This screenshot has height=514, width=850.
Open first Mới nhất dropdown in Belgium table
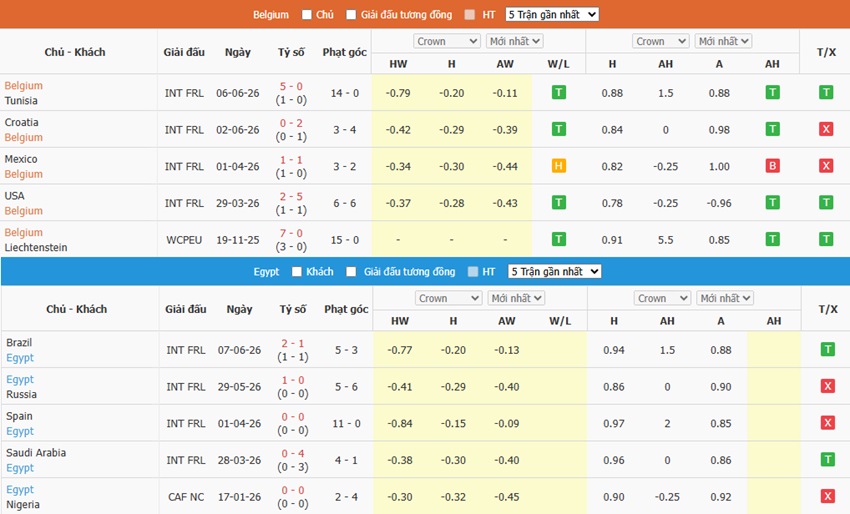click(x=514, y=41)
